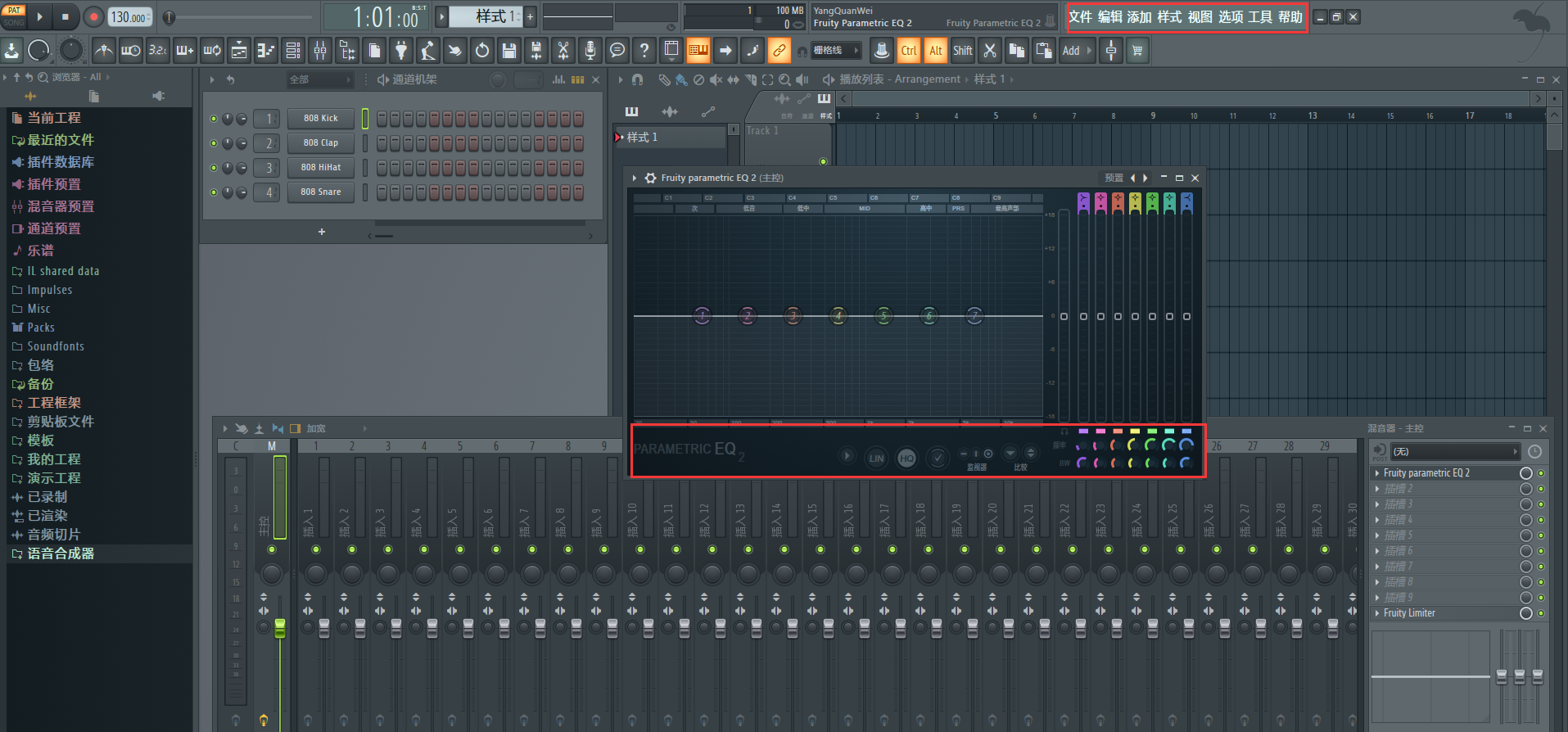Open the Mixer view icon

320,51
